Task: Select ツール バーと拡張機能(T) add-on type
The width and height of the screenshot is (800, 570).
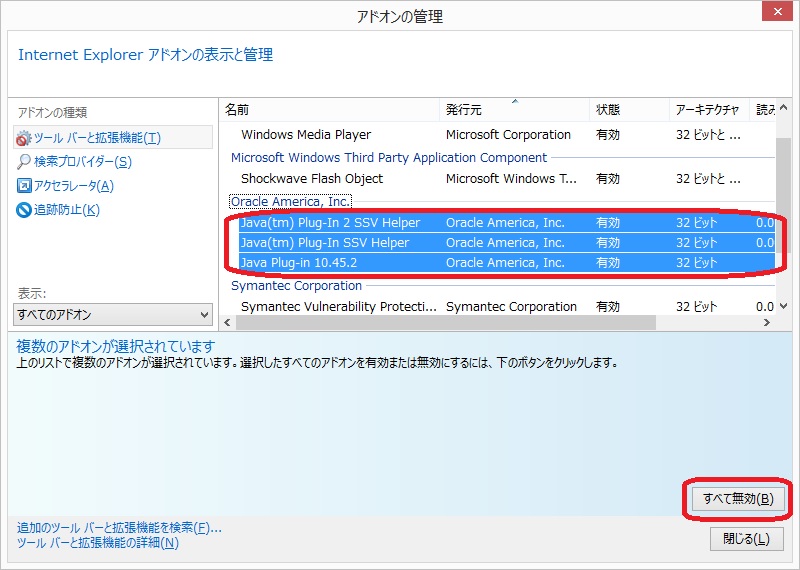Action: [113, 138]
